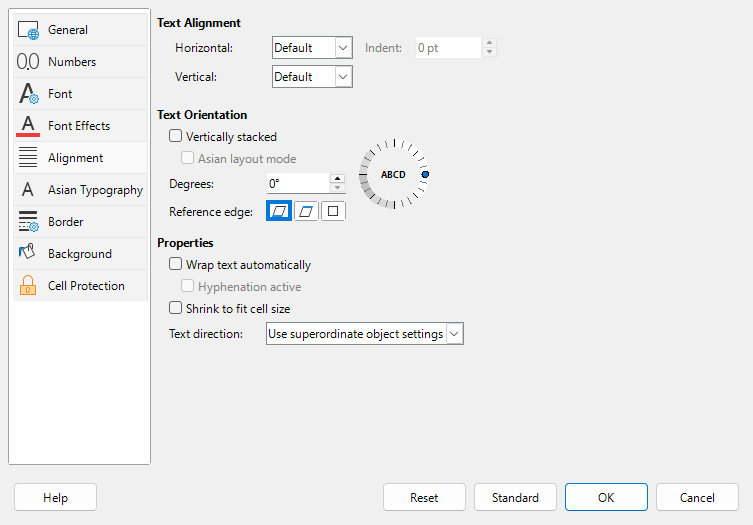This screenshot has height=525, width=753.
Task: Click the Degrees input field
Action: pos(298,183)
